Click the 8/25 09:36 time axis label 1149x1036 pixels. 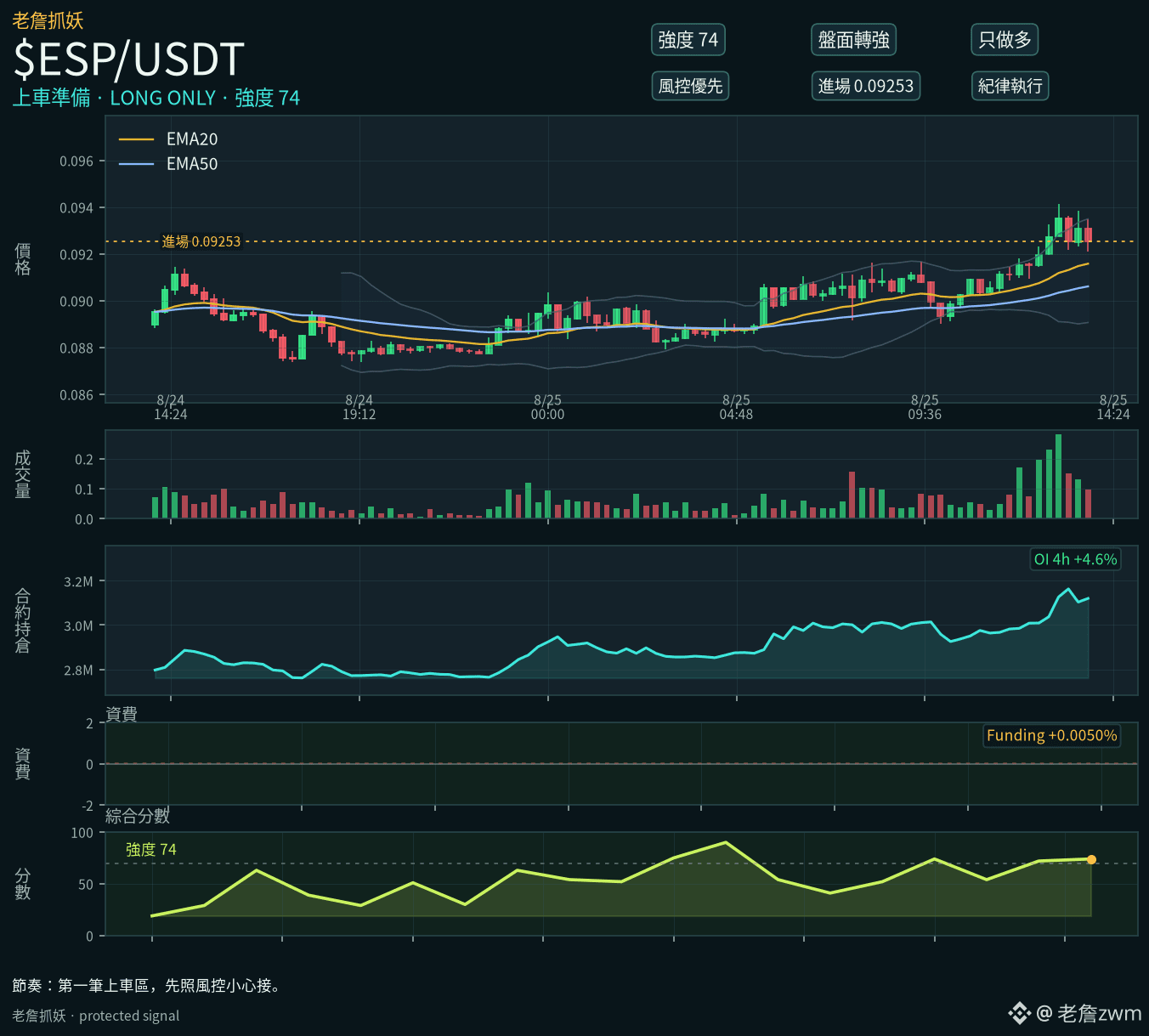(925, 407)
